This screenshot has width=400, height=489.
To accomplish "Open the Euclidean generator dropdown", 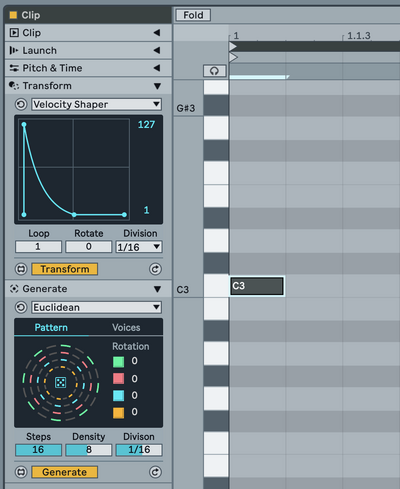I will click(97, 307).
